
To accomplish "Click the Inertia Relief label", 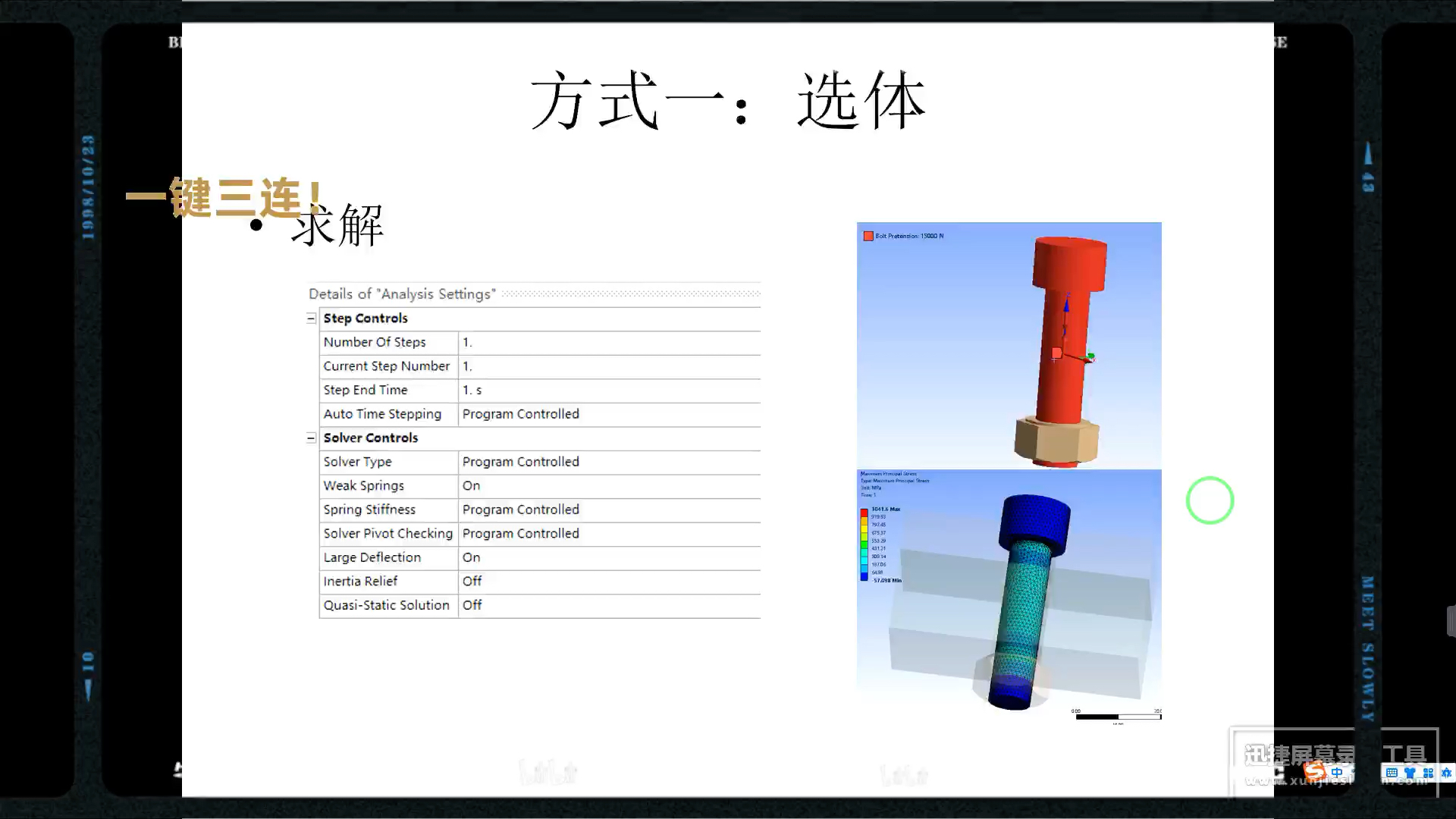I will coord(360,582).
